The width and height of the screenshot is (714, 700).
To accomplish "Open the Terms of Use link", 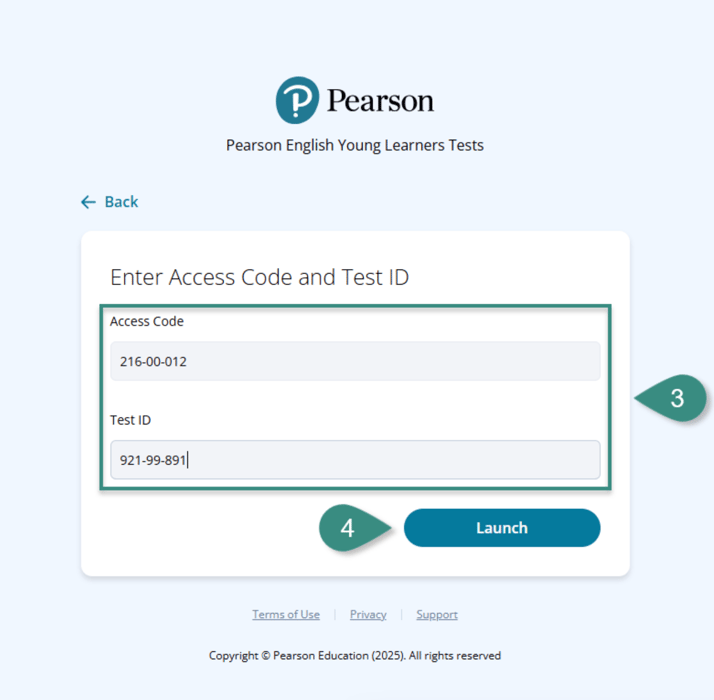I will tap(286, 614).
